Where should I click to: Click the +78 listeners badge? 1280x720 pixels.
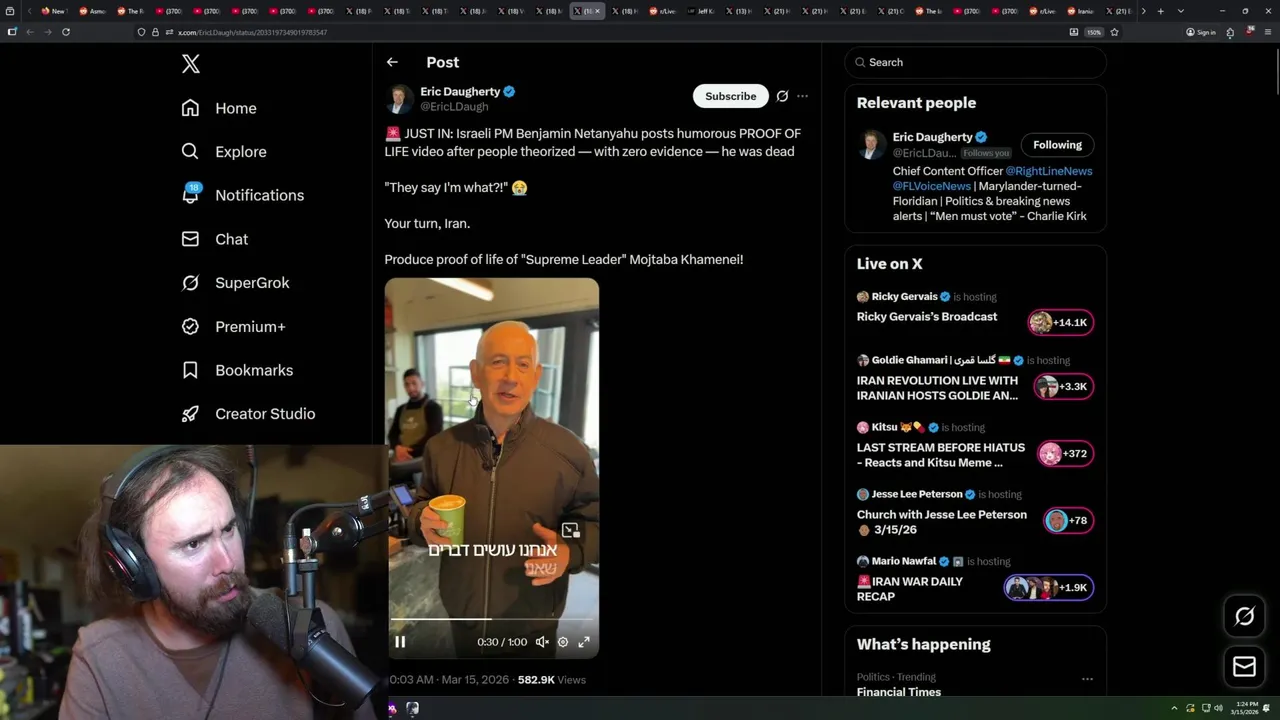[x=1068, y=520]
